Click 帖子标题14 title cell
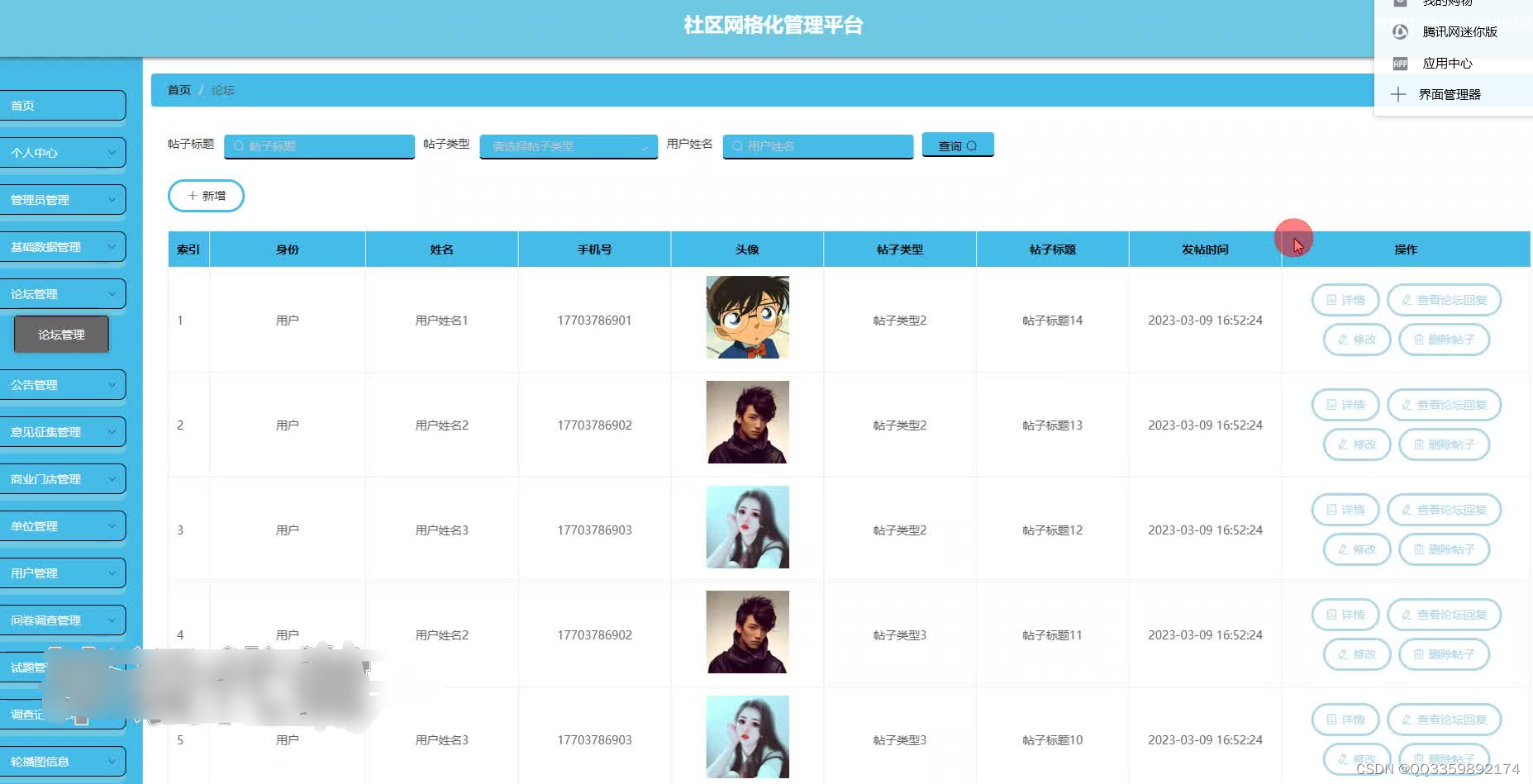1533x784 pixels. (1052, 321)
